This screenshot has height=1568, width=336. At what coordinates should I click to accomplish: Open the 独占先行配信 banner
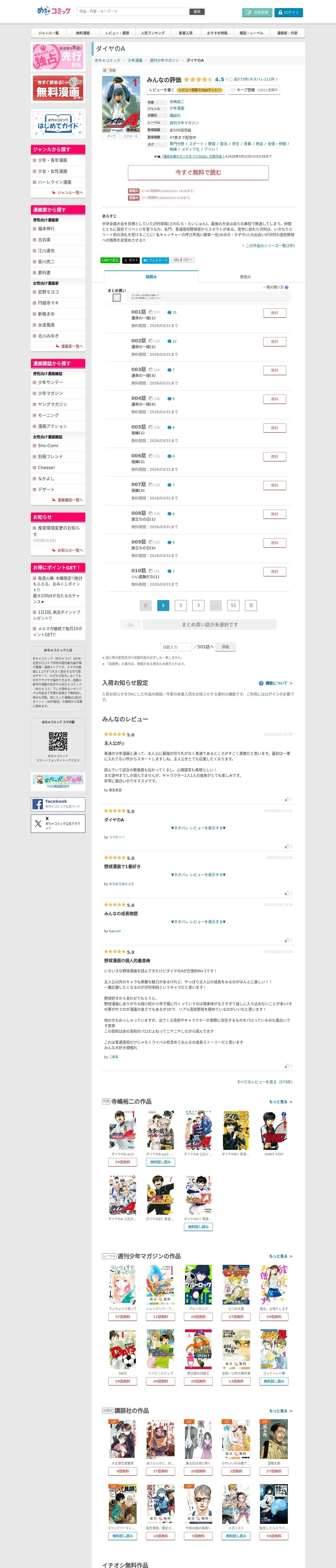tap(58, 57)
